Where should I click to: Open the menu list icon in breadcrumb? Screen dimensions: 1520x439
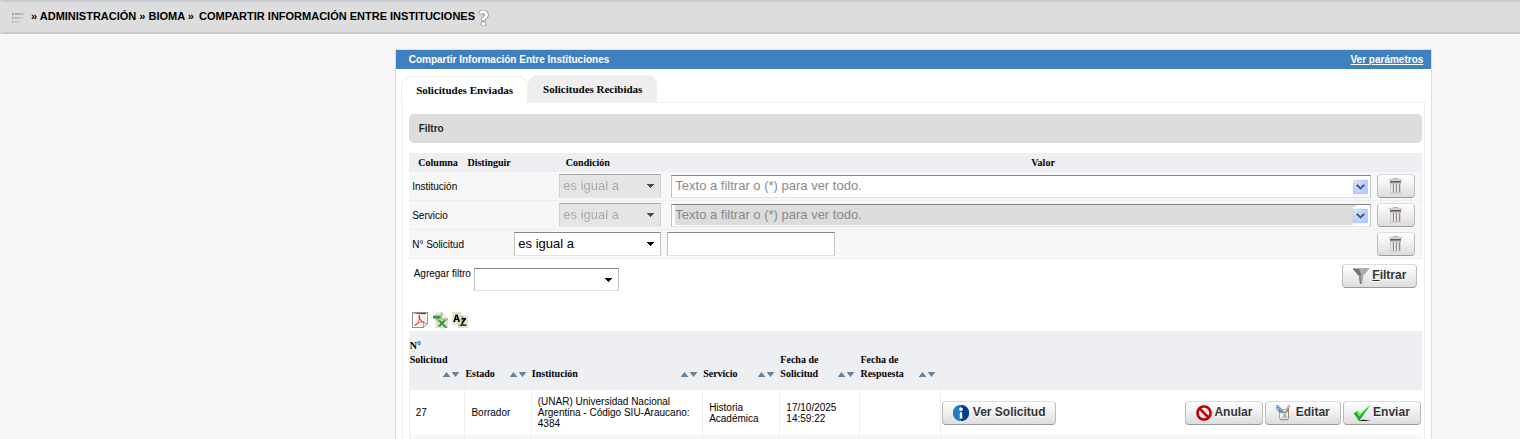(x=17, y=17)
